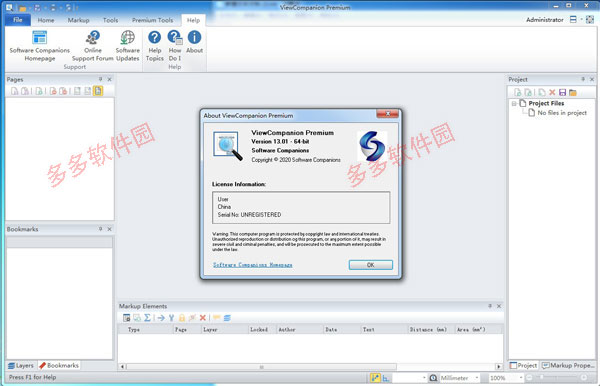Switch to the Markup Properties tab

pos(568,365)
